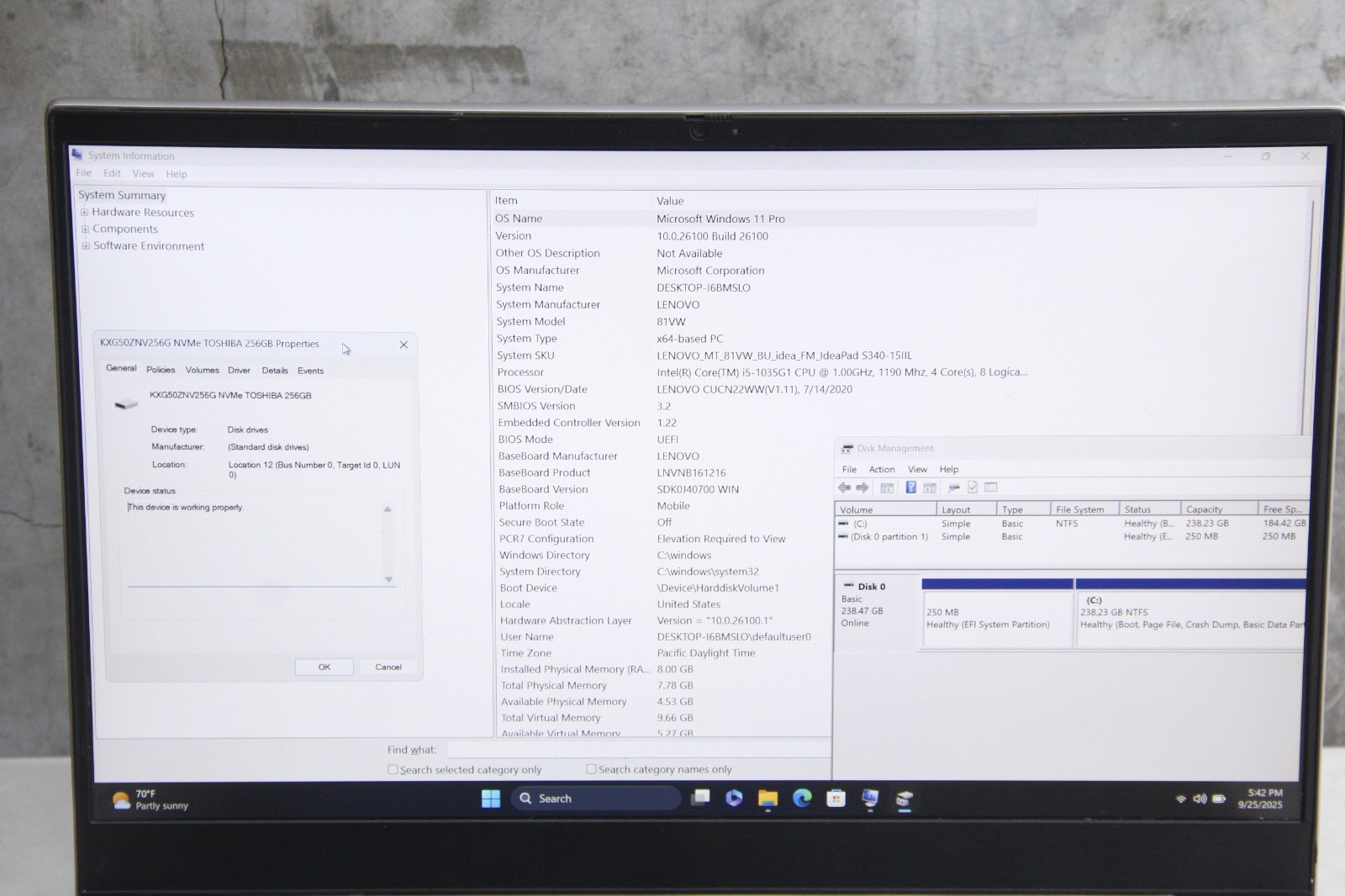Open Action menu in Disk Management

tap(882, 469)
